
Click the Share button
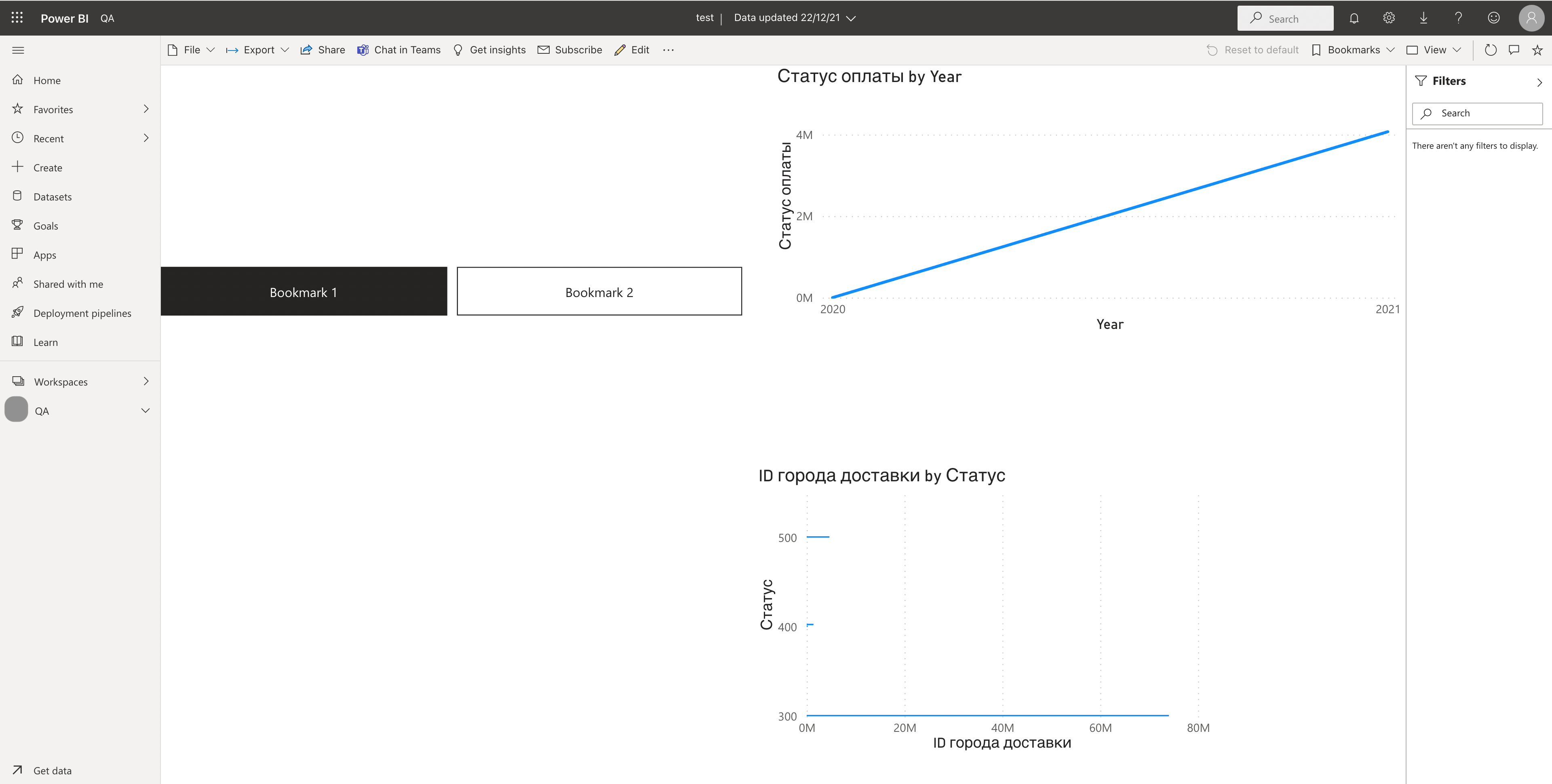tap(323, 50)
